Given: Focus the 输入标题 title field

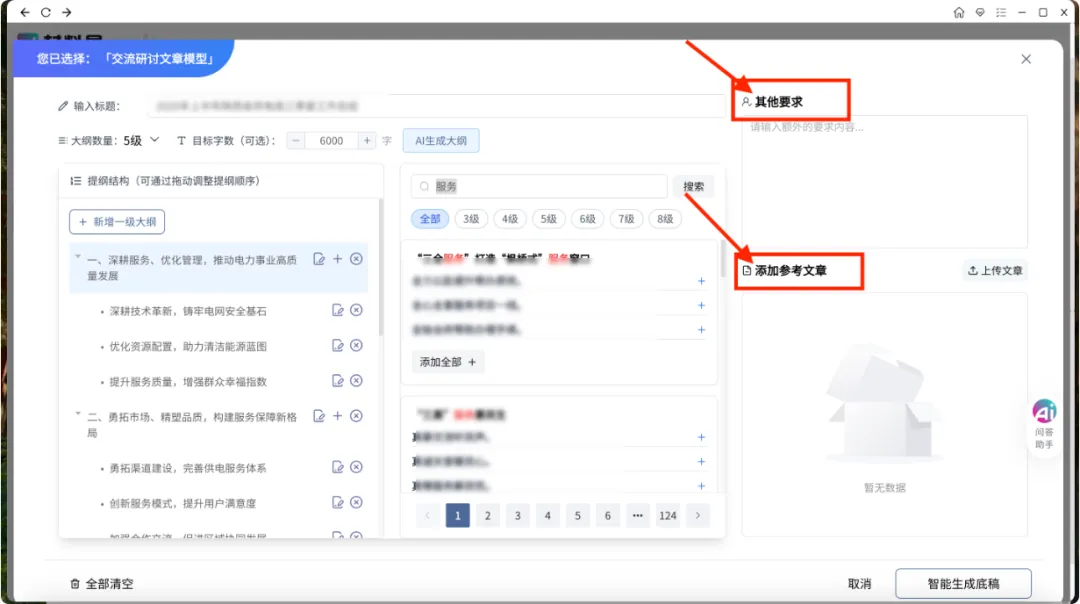Looking at the screenshot, I should 437,106.
